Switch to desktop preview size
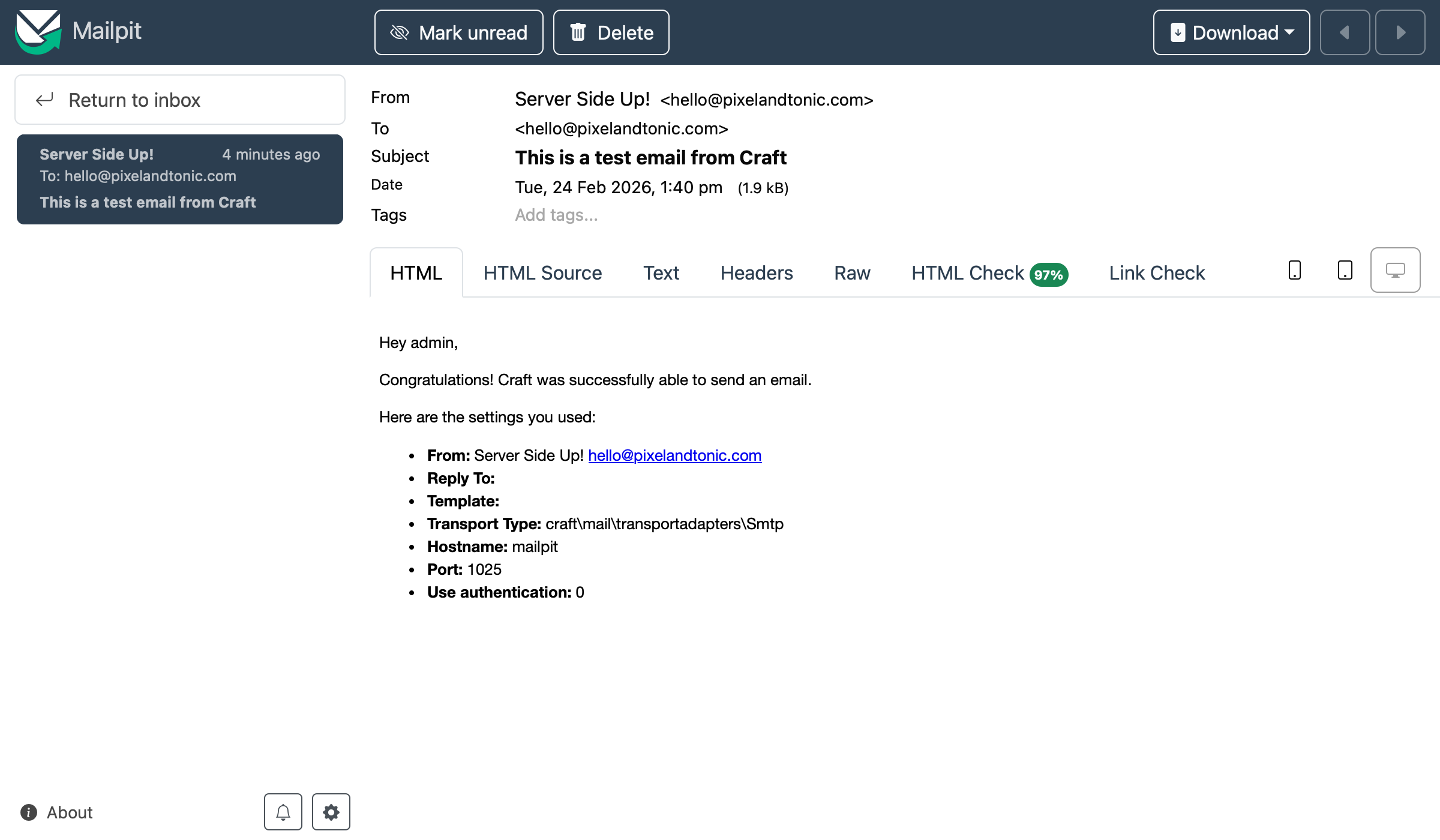The width and height of the screenshot is (1440, 840). pos(1395,270)
